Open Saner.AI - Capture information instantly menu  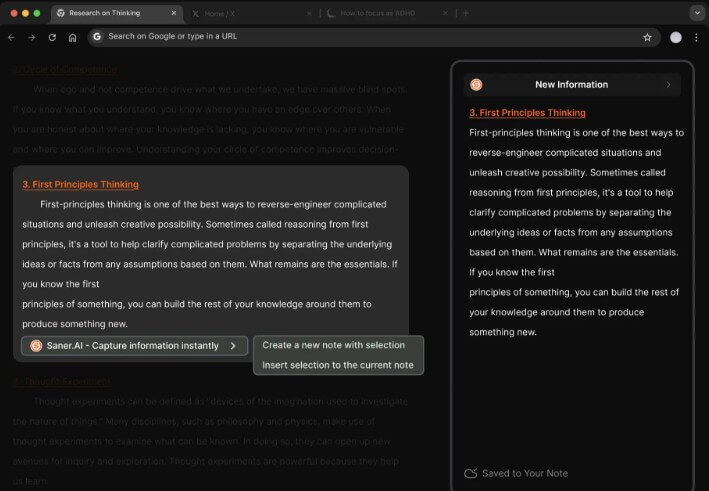click(134, 346)
